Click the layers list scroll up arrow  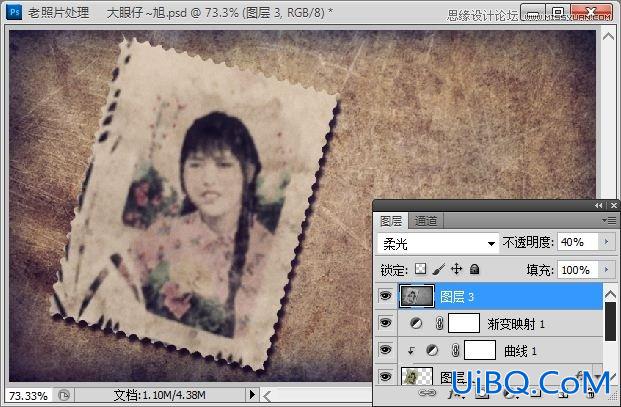tap(610, 294)
